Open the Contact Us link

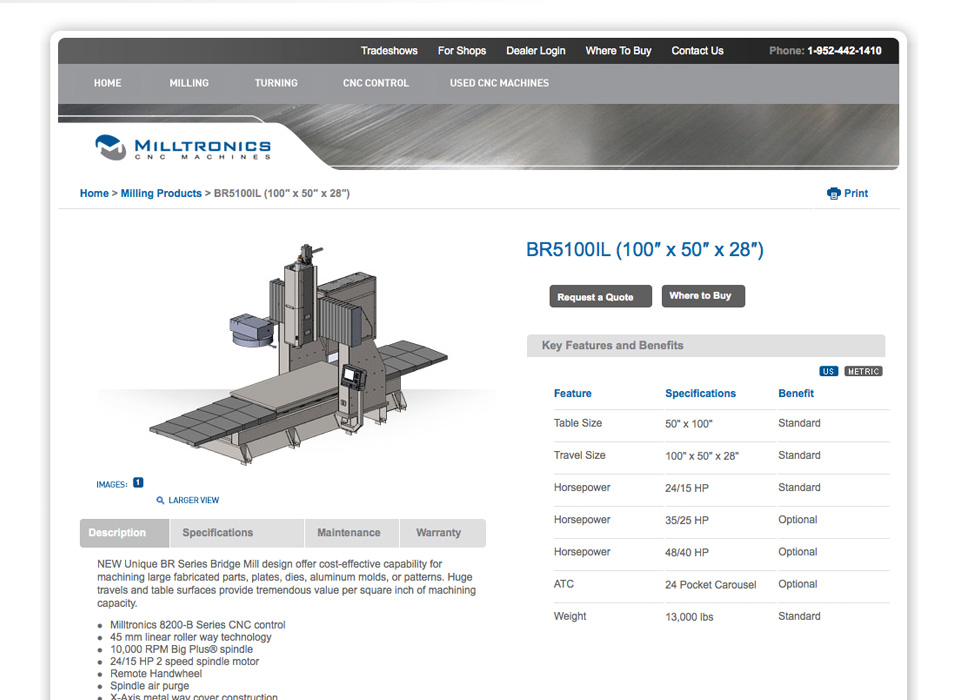click(697, 51)
